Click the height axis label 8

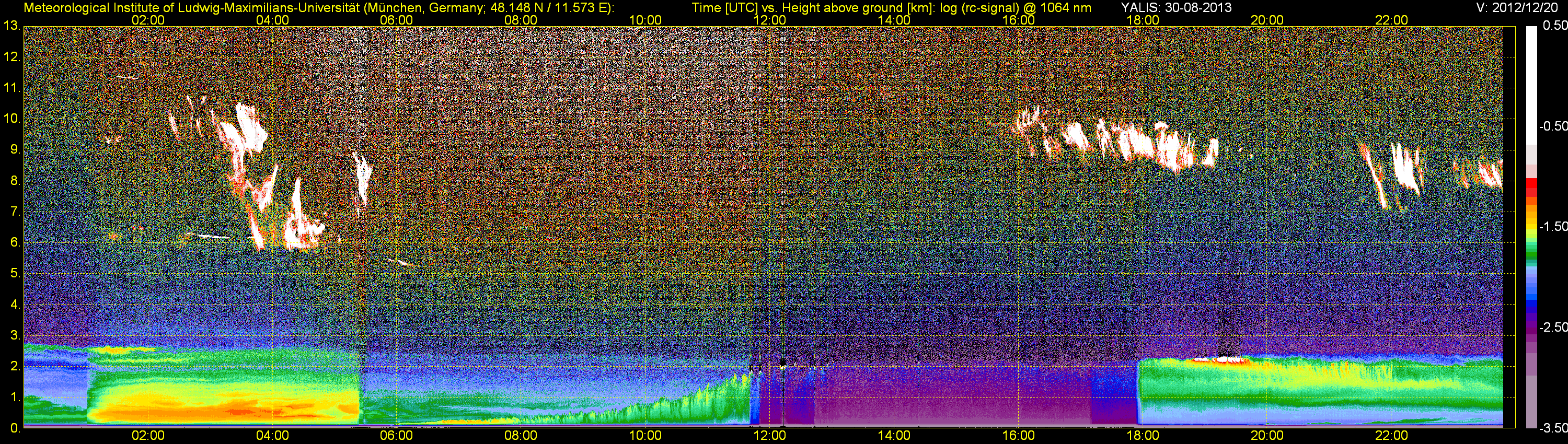pos(15,181)
